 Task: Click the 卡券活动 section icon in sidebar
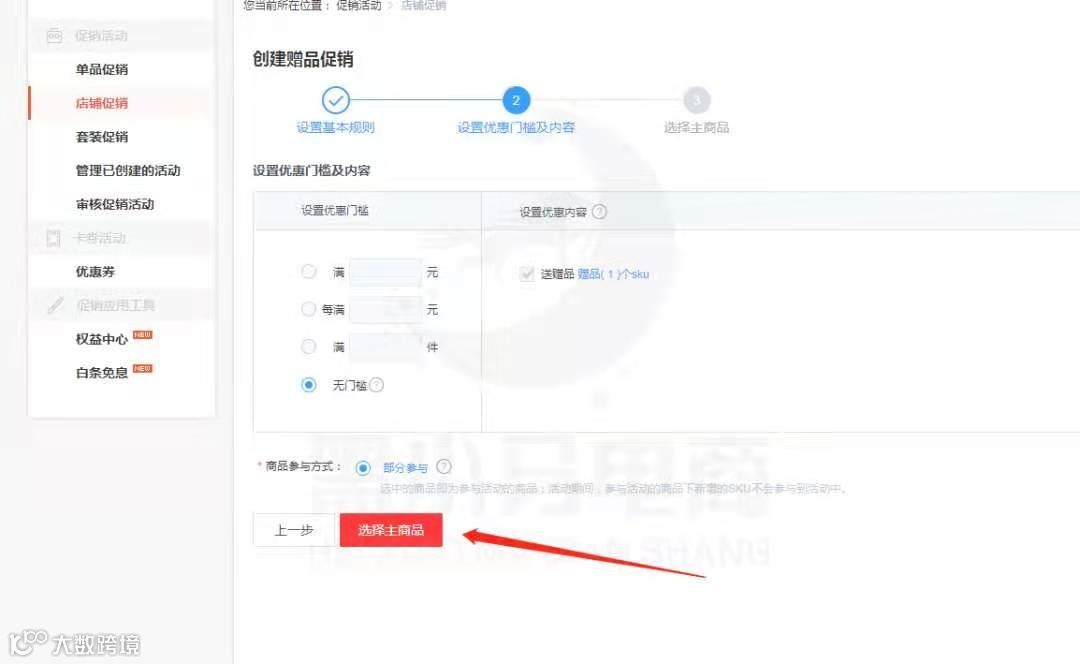pyautogui.click(x=53, y=238)
